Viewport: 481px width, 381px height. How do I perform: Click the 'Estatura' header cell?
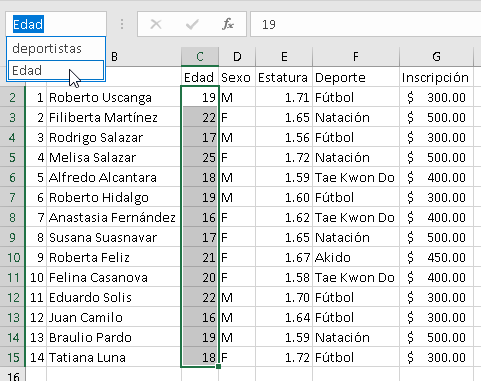point(284,77)
